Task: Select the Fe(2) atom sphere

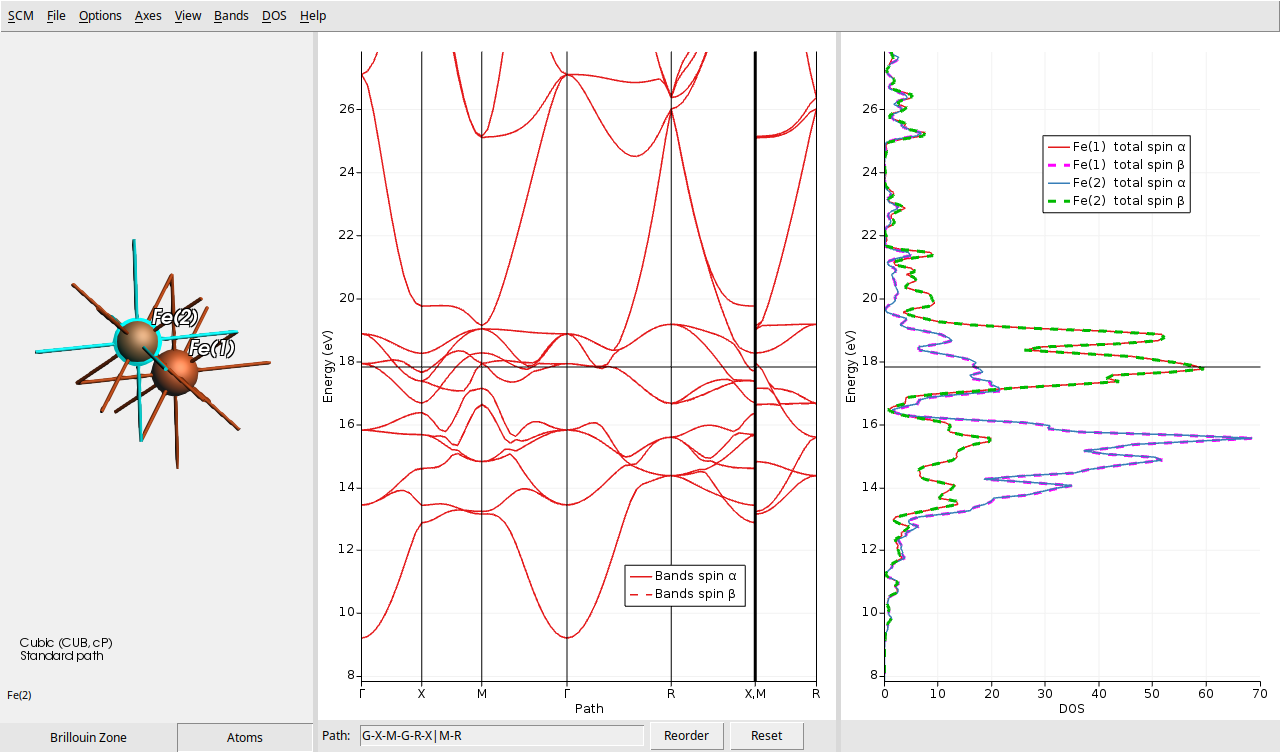Action: point(137,340)
